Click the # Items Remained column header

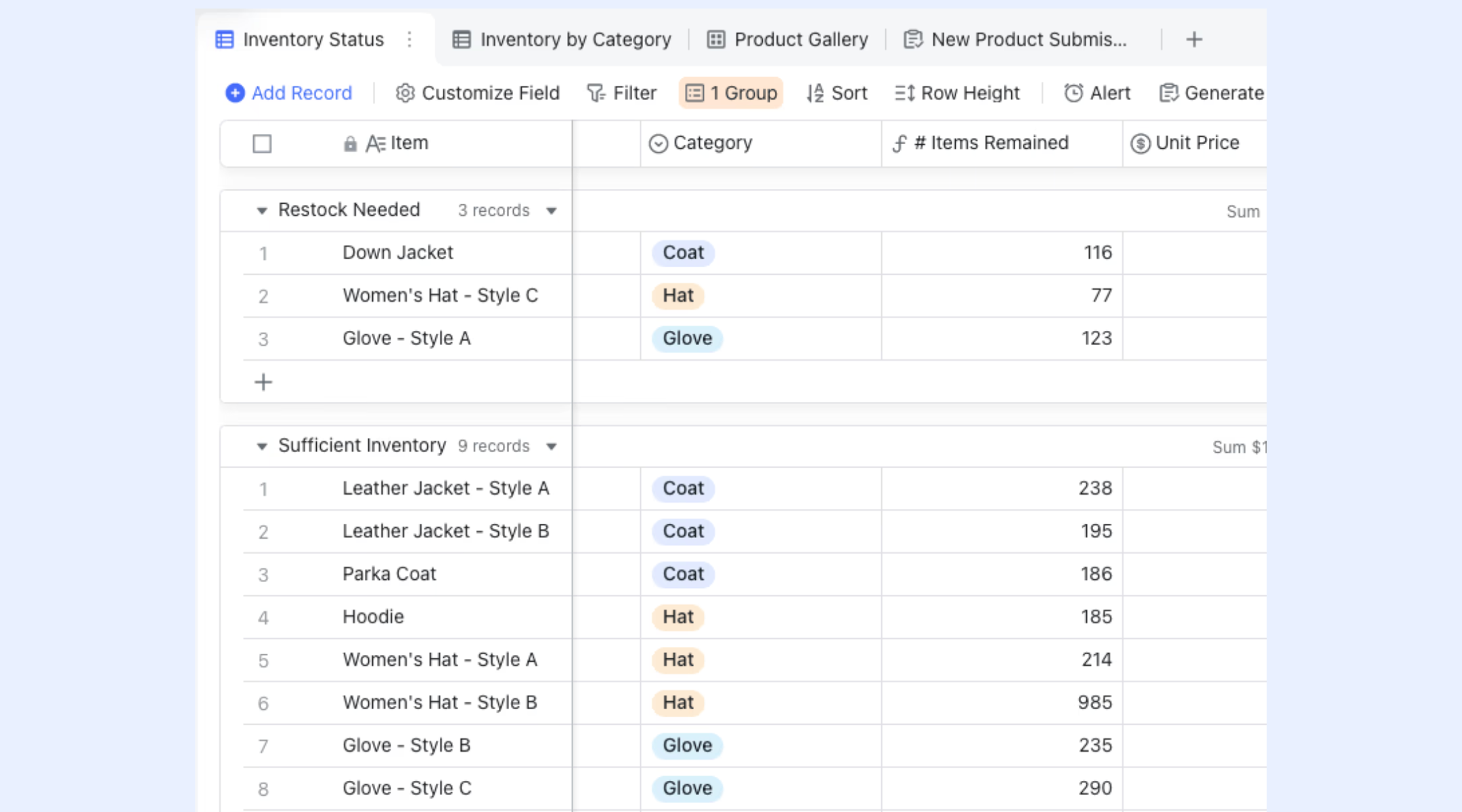[1002, 143]
